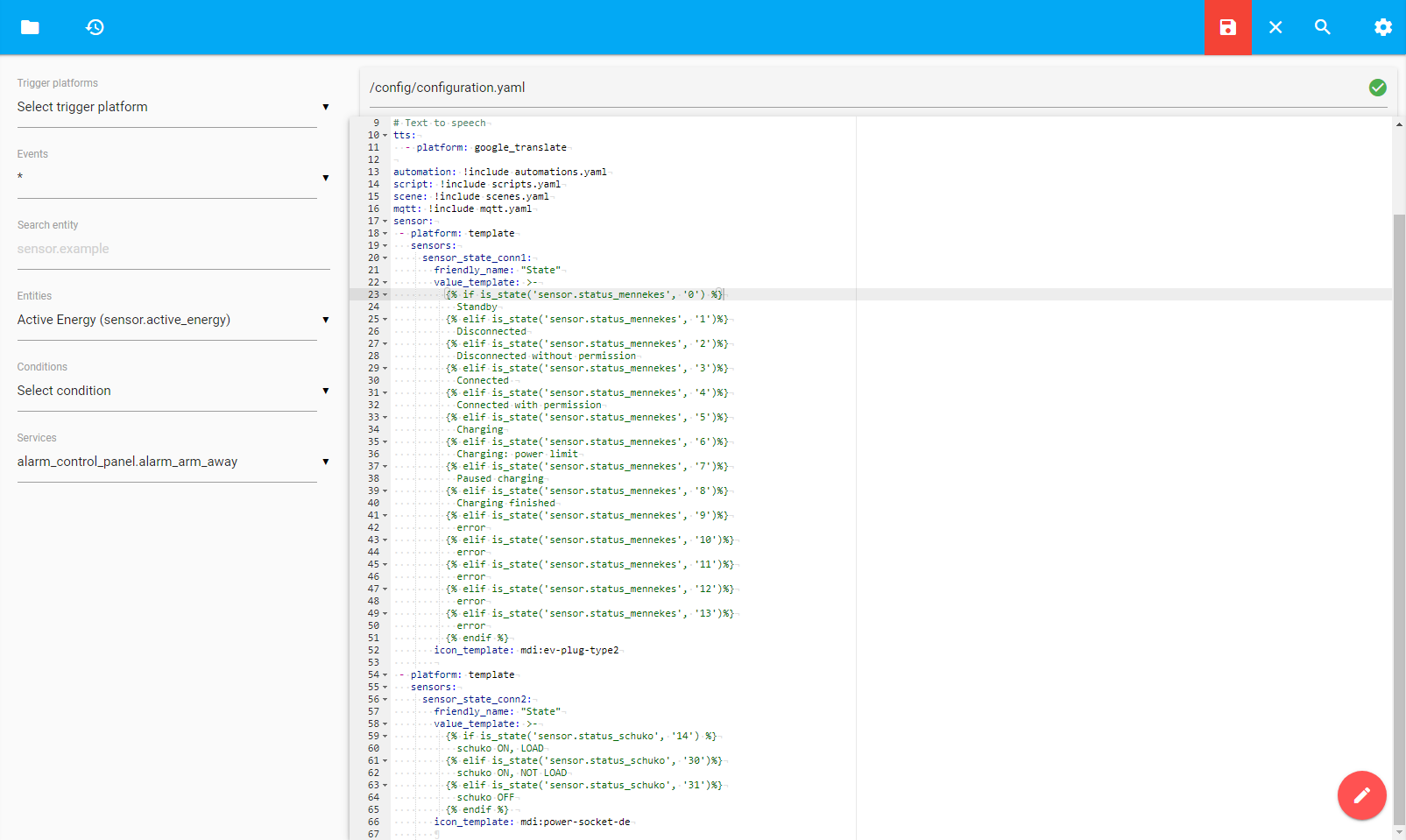Focus the Search entity field

tap(173, 249)
